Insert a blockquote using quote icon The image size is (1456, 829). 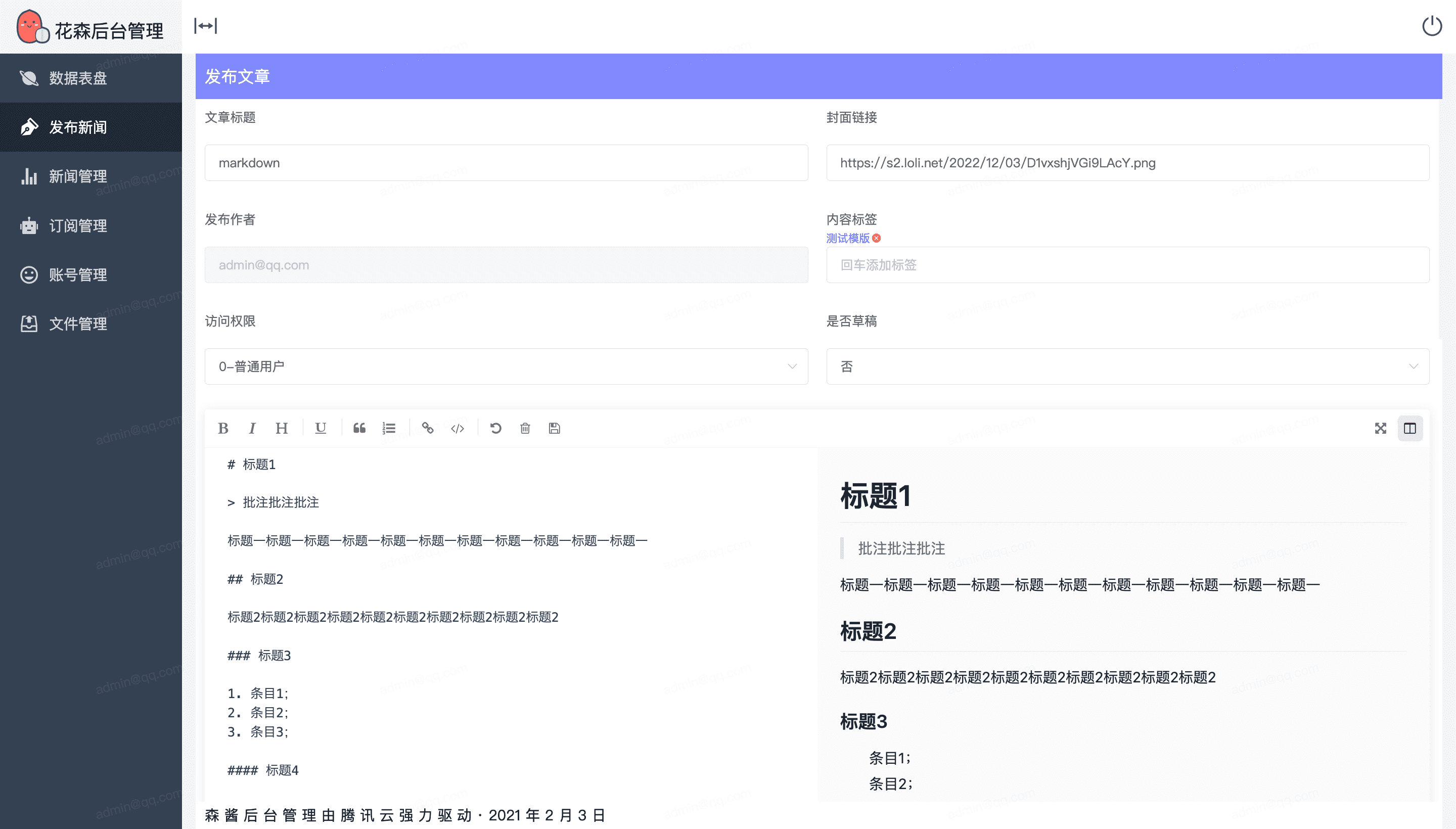pyautogui.click(x=359, y=428)
